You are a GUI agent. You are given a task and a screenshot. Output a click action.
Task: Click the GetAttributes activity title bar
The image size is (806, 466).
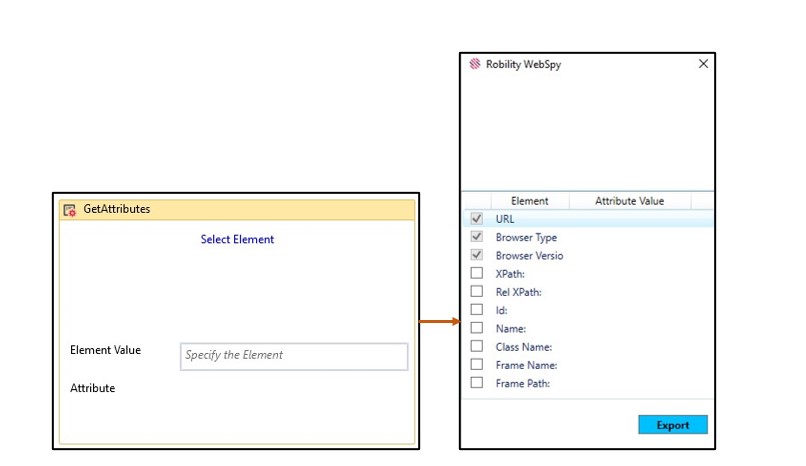[x=240, y=210]
